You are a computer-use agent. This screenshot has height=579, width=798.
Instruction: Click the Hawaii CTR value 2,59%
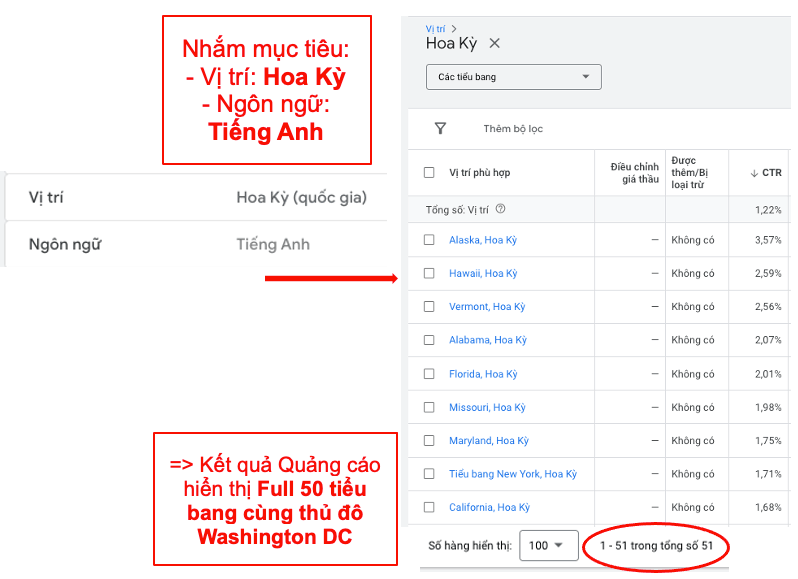click(x=768, y=273)
